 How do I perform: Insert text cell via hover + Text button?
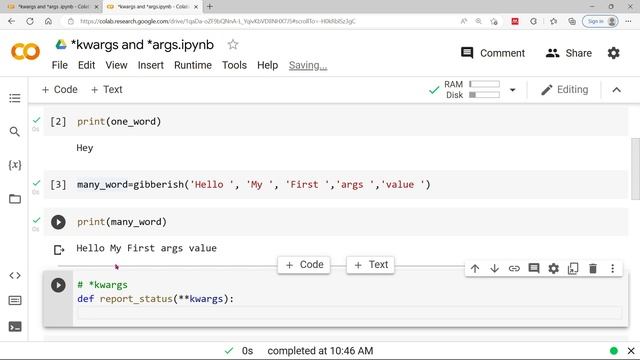coord(371,265)
